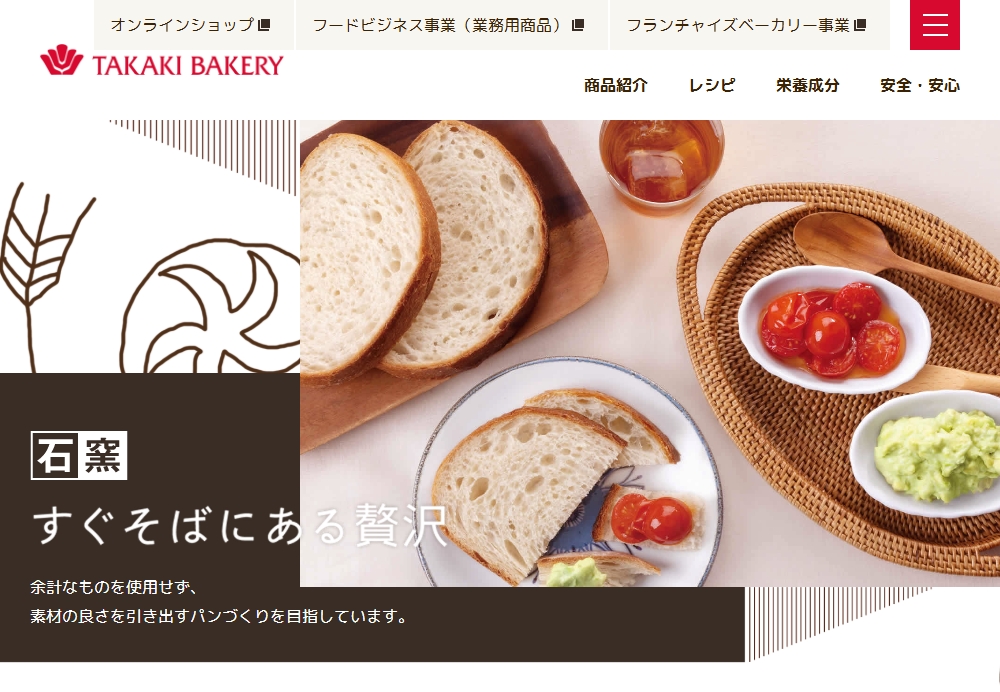Go to 栄養成分 menu item

pos(807,85)
